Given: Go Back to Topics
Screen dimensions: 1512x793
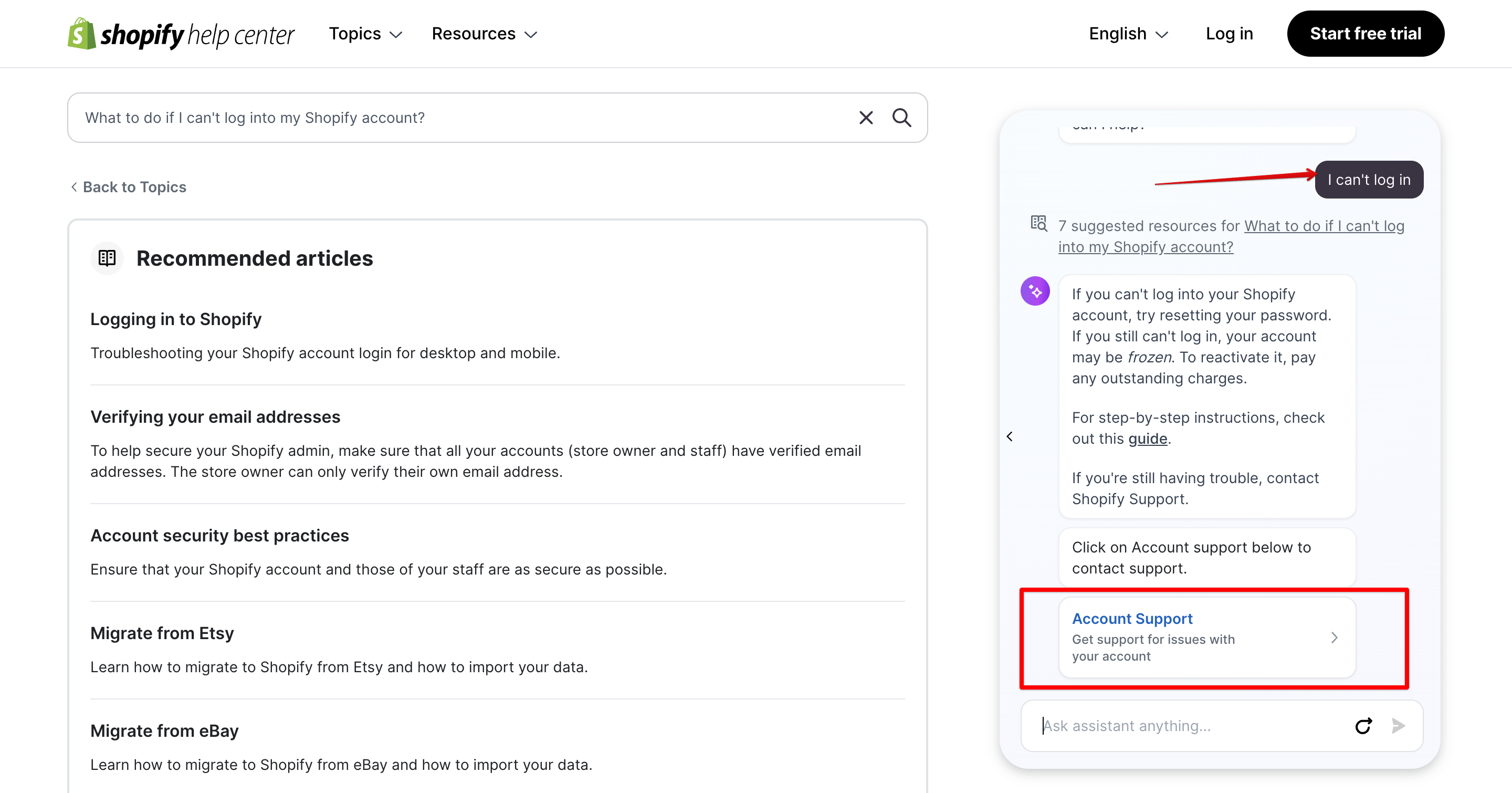Looking at the screenshot, I should coord(128,187).
